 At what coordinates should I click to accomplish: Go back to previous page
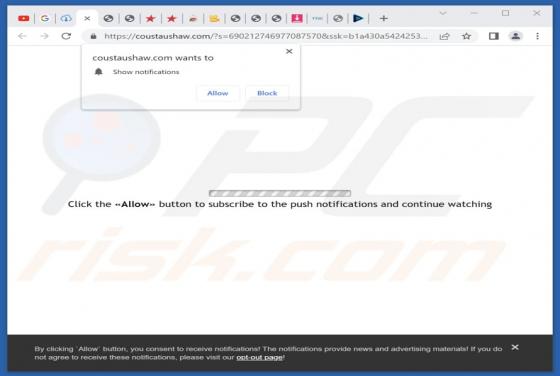22,36
